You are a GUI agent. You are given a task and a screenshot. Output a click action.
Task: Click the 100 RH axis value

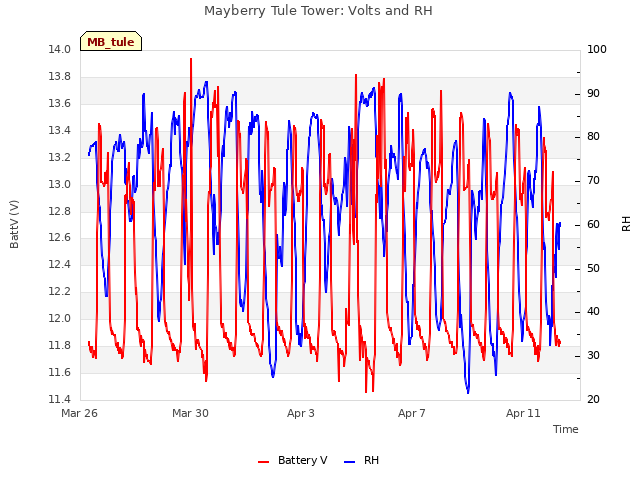(x=597, y=49)
